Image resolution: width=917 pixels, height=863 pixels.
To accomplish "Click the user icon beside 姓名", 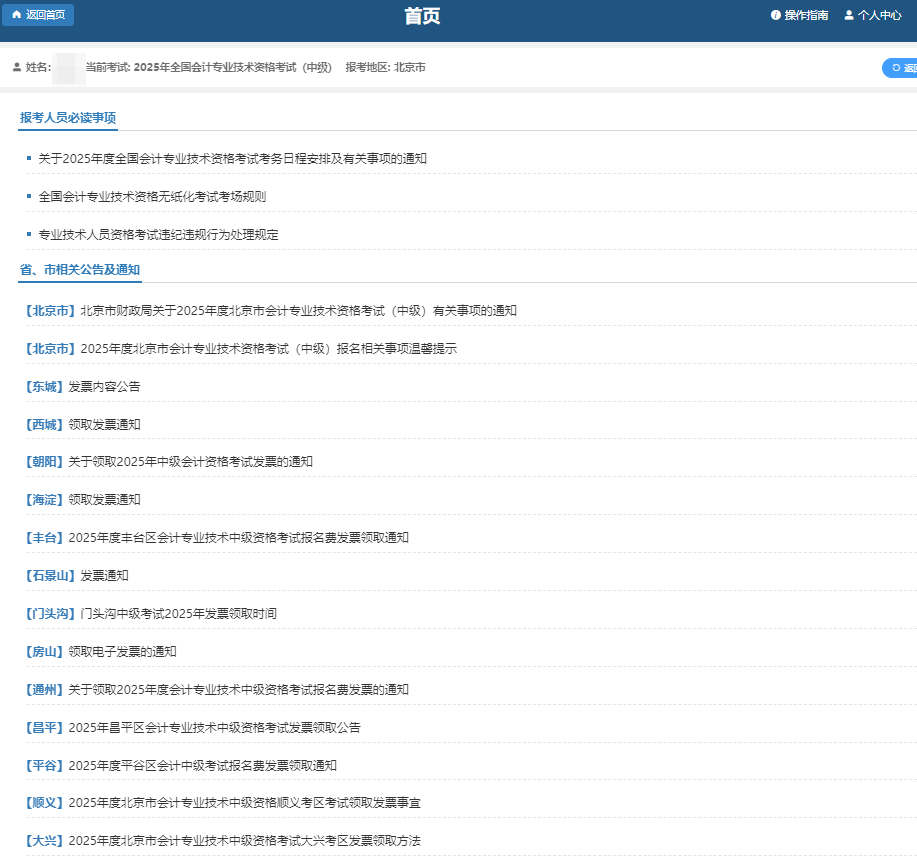I will click(17, 67).
